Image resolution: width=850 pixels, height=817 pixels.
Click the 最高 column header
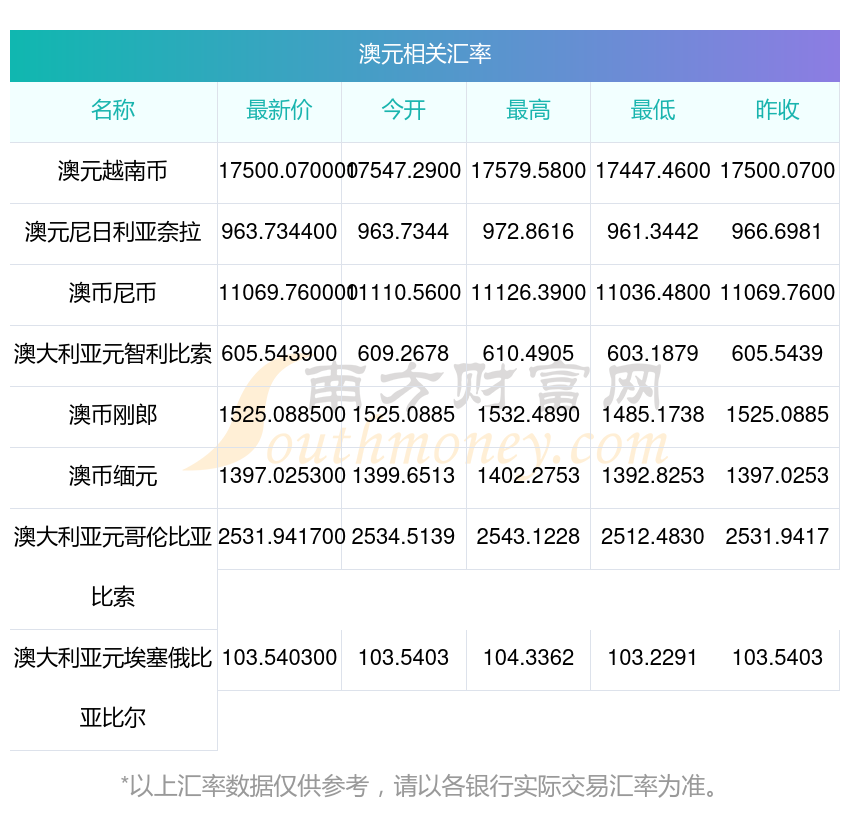pyautogui.click(x=528, y=111)
